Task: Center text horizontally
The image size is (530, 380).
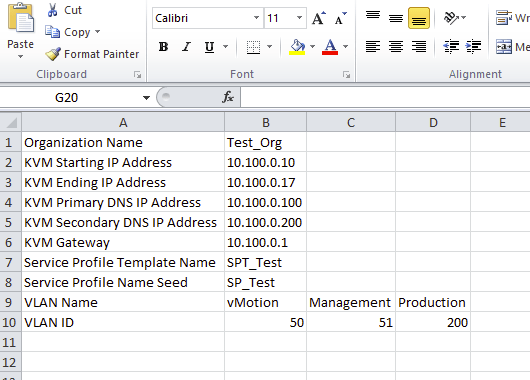Action: 396,47
